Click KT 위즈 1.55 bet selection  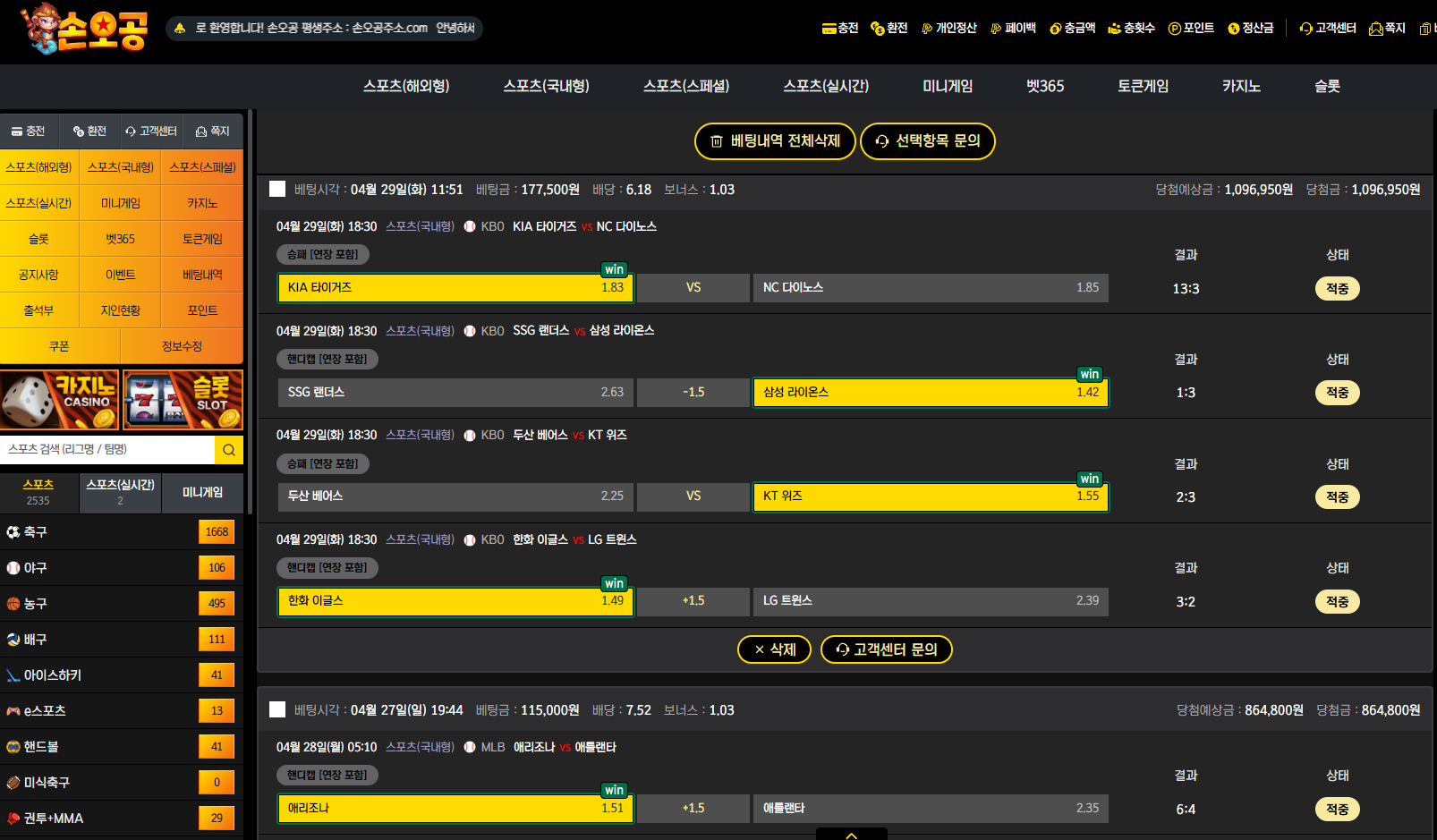pyautogui.click(x=931, y=496)
